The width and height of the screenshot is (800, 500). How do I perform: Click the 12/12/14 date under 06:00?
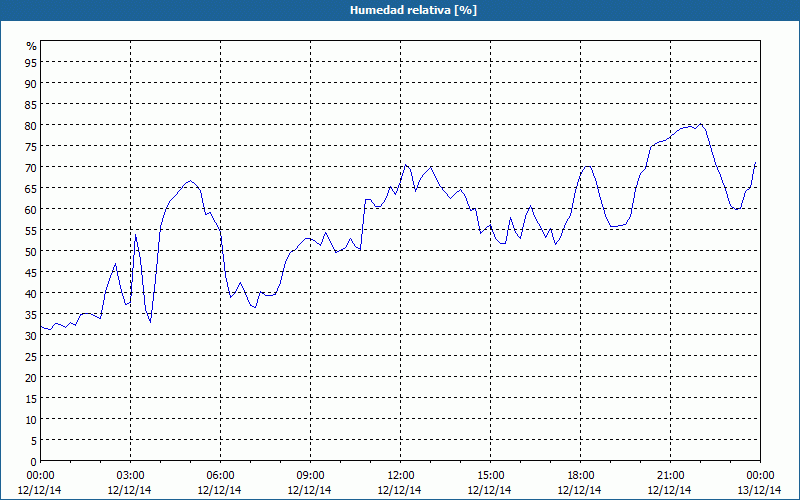(219, 490)
